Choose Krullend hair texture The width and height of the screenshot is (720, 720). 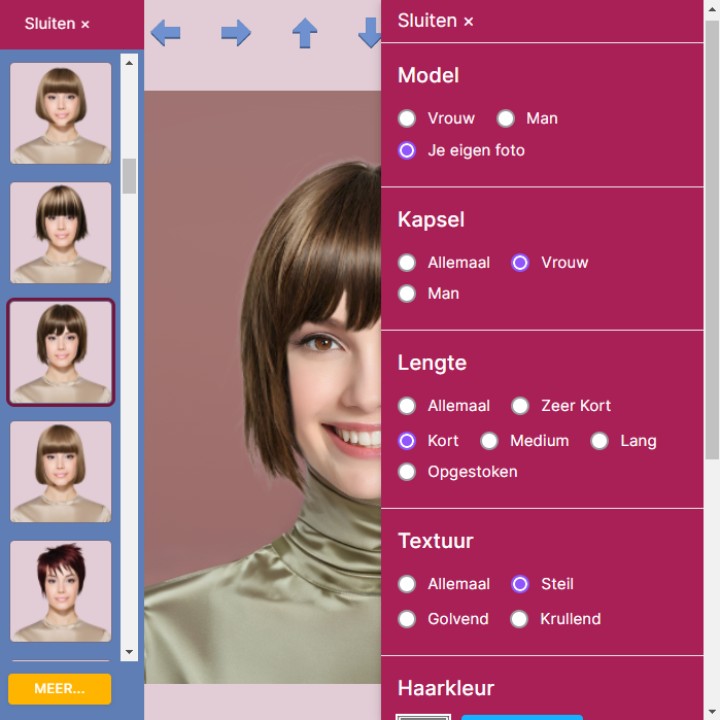click(519, 619)
